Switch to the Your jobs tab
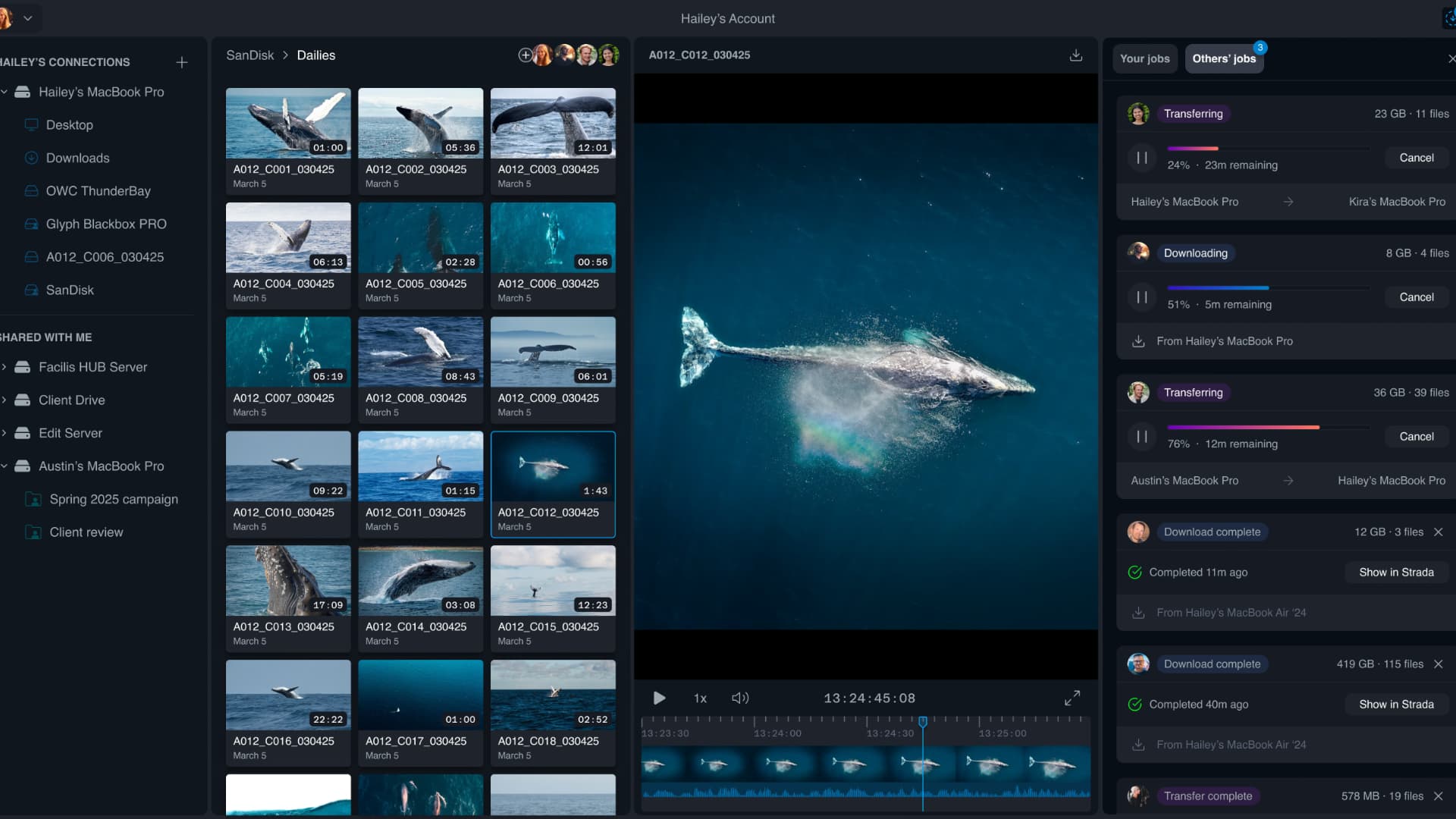Viewport: 1456px width, 819px height. point(1144,58)
